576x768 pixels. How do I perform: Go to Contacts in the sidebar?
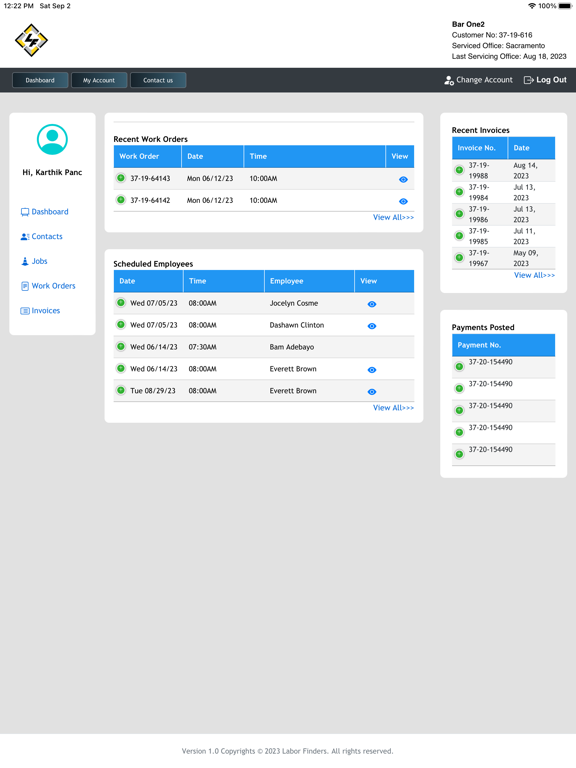[x=47, y=237]
